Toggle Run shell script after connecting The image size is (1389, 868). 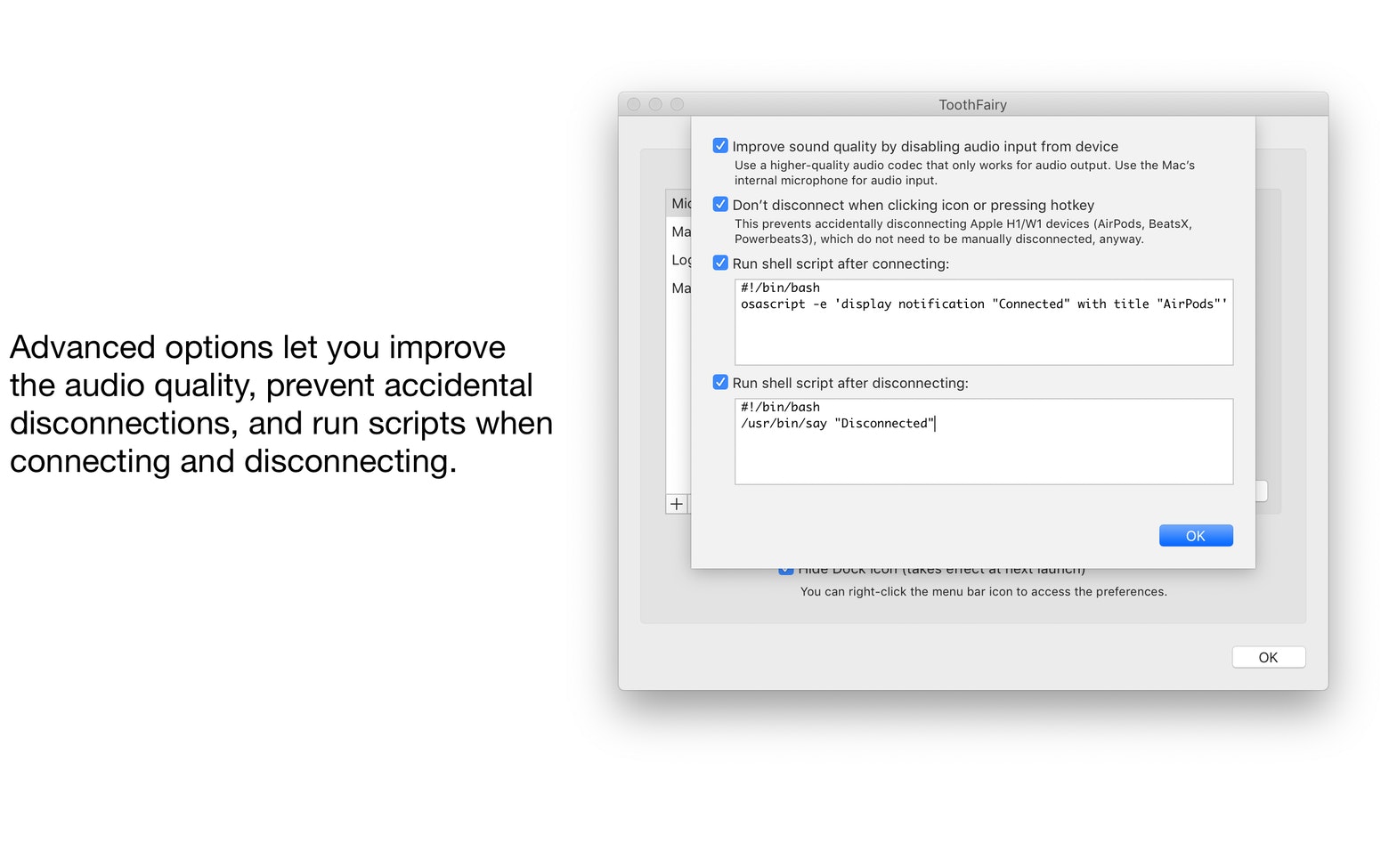point(720,264)
